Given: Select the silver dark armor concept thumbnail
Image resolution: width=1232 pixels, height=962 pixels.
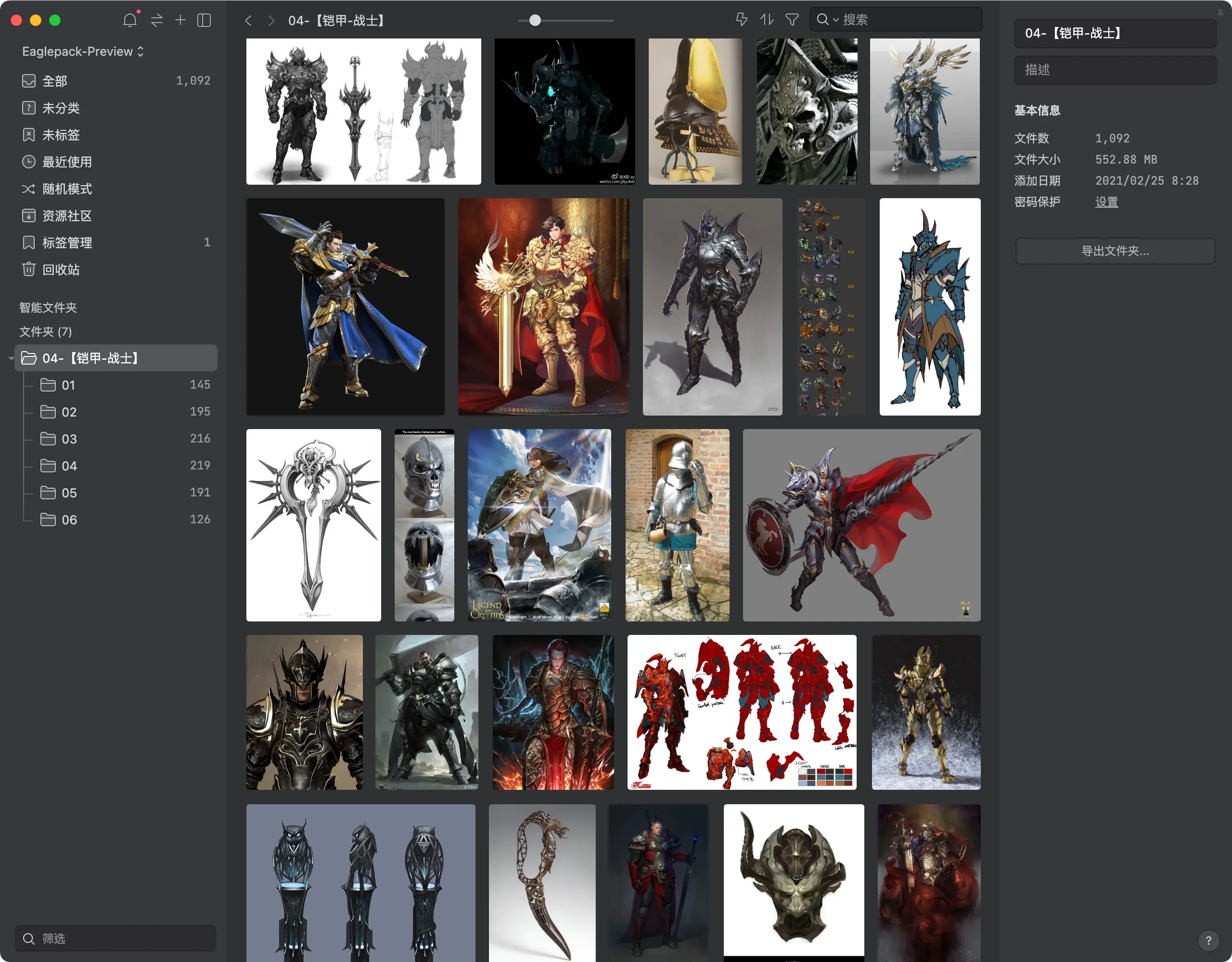Looking at the screenshot, I should [x=712, y=307].
